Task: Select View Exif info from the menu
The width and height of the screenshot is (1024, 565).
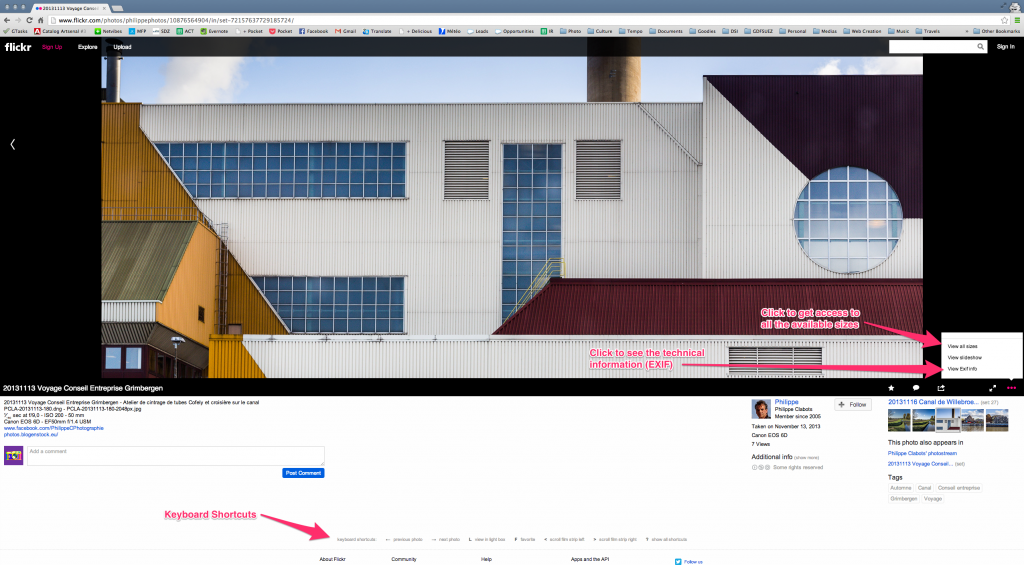Action: tap(962, 368)
